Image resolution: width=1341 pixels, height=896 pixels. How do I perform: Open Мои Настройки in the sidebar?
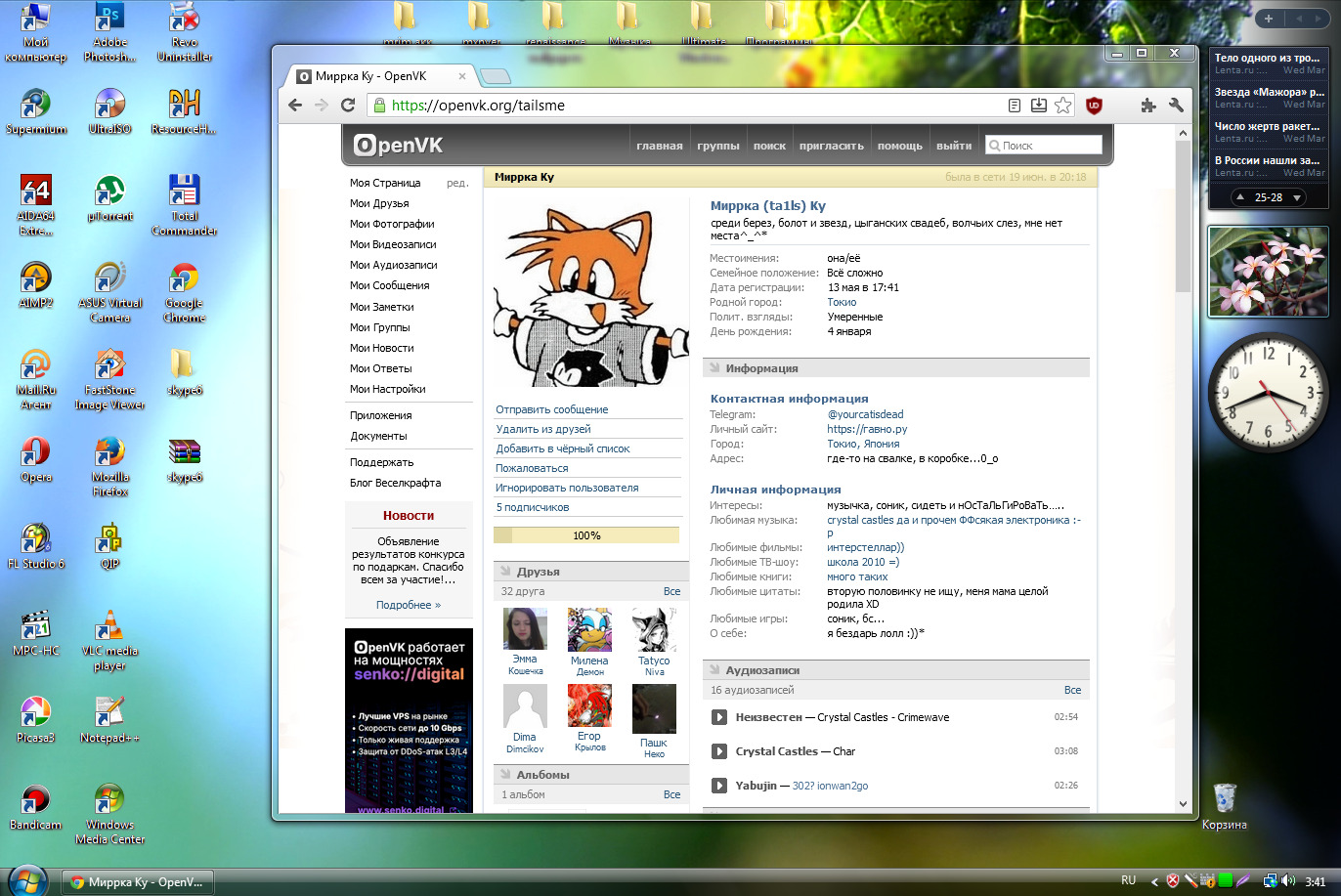pos(388,389)
